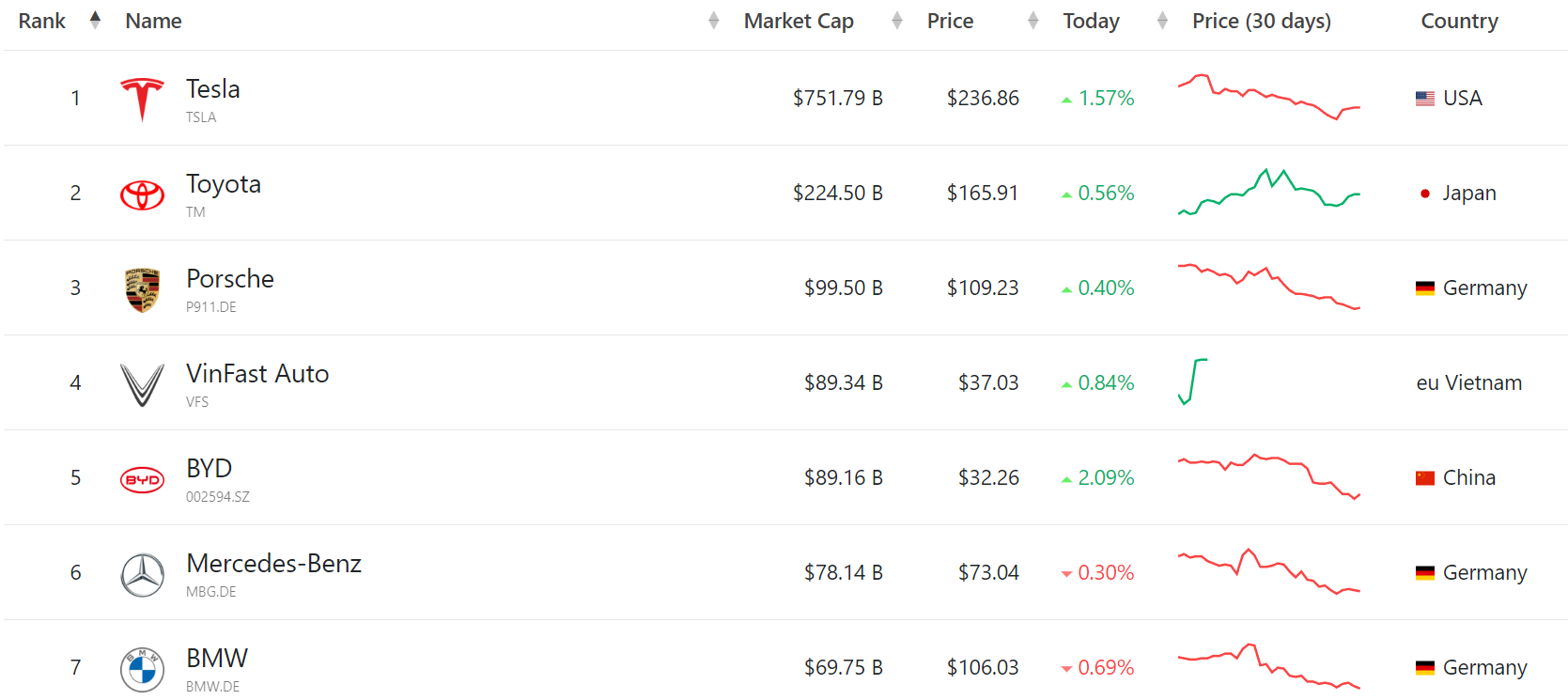
Task: Click the Mercedes-Benz star logo
Action: coord(143,574)
